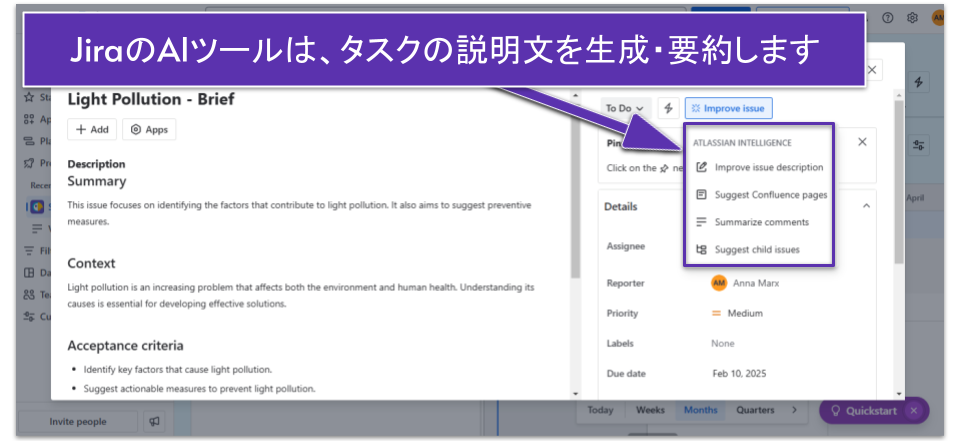Change the Medium priority value
Image resolution: width=960 pixels, height=441 pixels.
coord(745,313)
